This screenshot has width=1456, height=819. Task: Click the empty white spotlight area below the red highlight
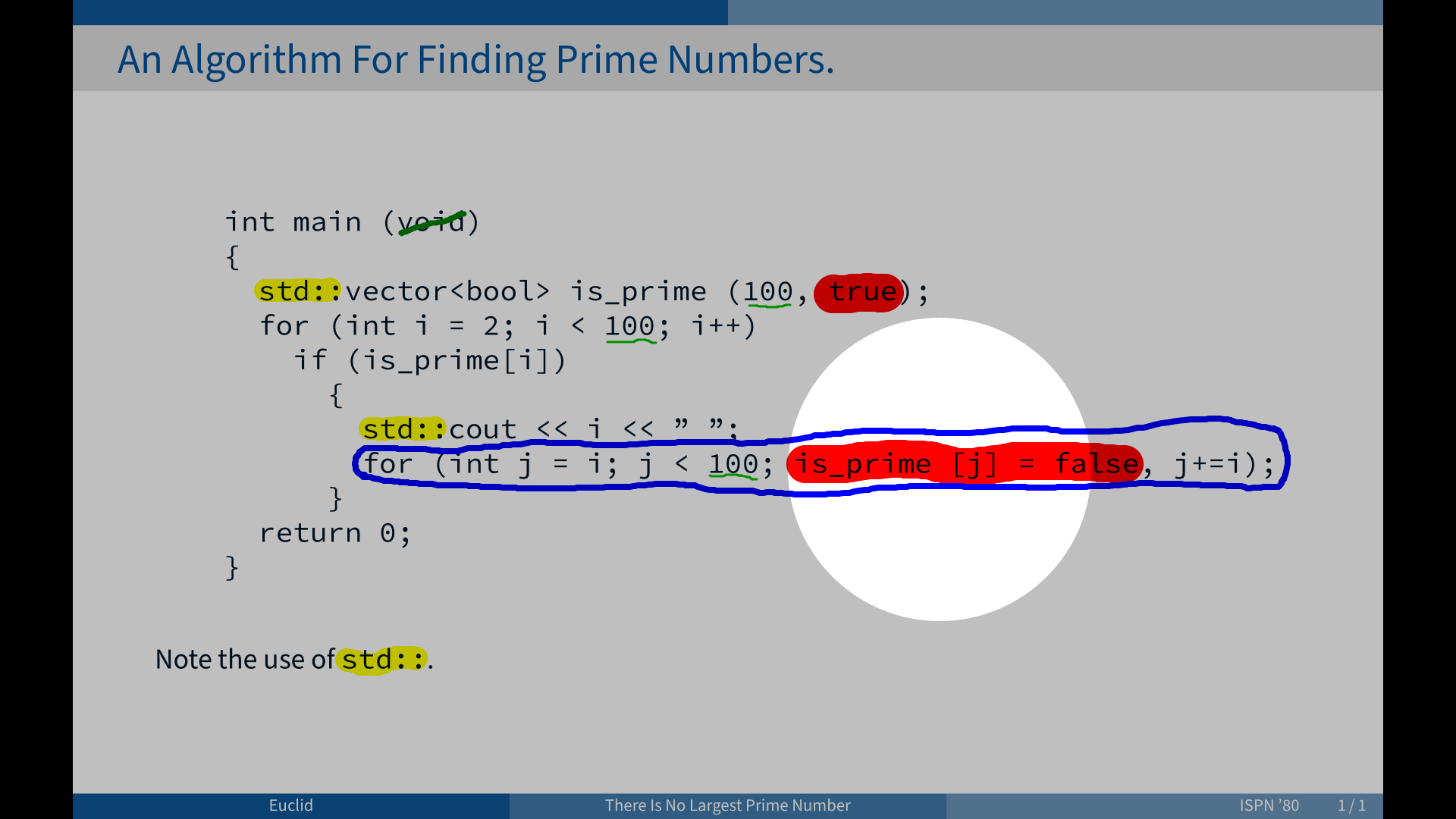click(x=939, y=554)
